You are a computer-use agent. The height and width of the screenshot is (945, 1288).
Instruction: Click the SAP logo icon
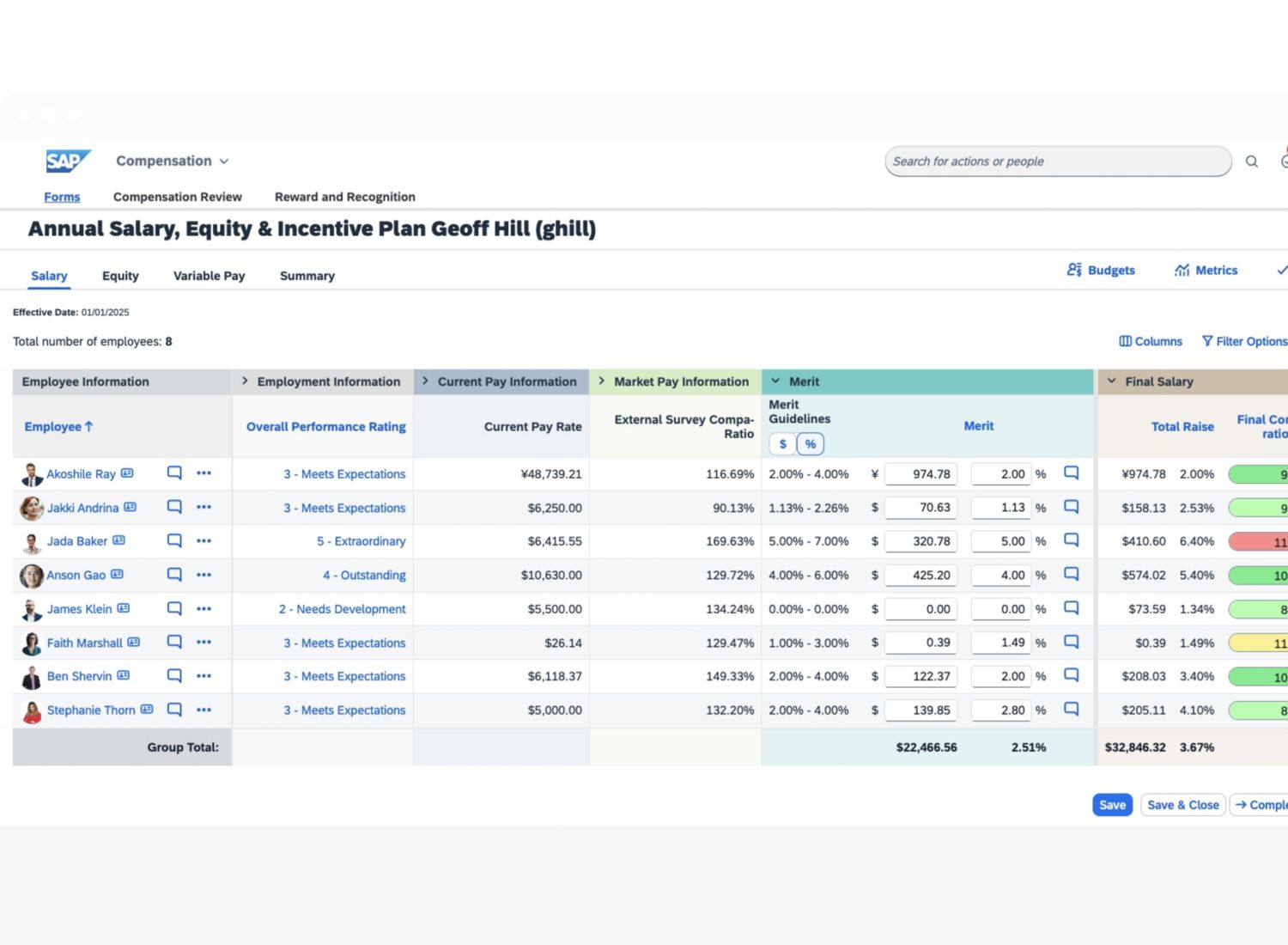[68, 161]
